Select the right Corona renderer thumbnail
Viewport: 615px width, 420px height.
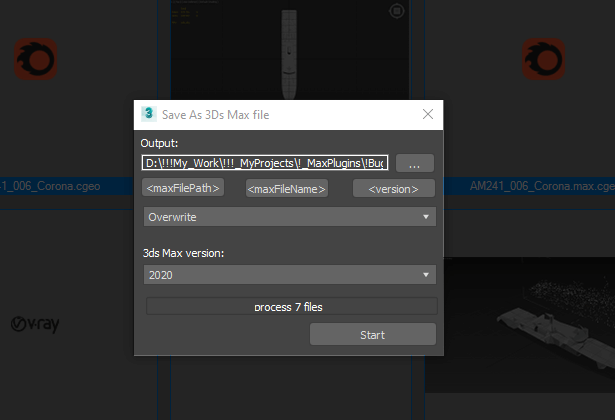[x=544, y=59]
